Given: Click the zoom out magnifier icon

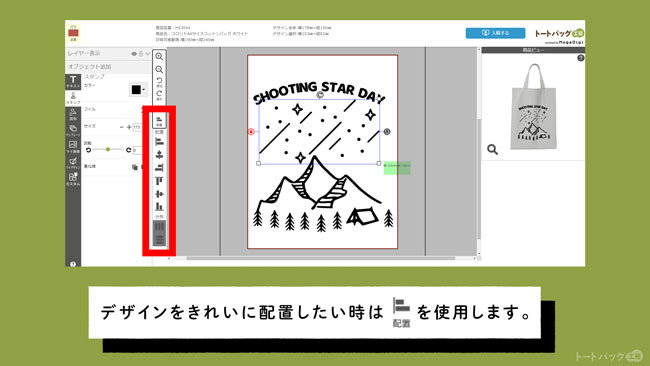Looking at the screenshot, I should click(159, 70).
